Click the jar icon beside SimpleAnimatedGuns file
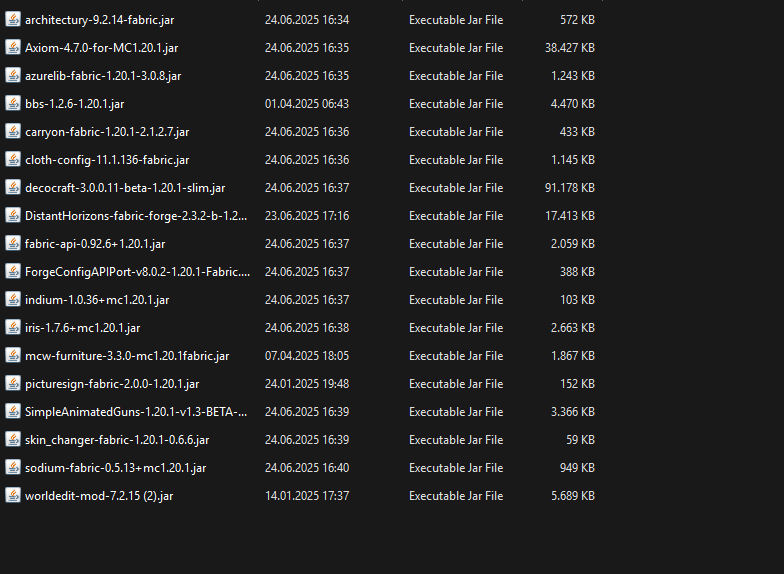The image size is (784, 574). click(x=13, y=412)
